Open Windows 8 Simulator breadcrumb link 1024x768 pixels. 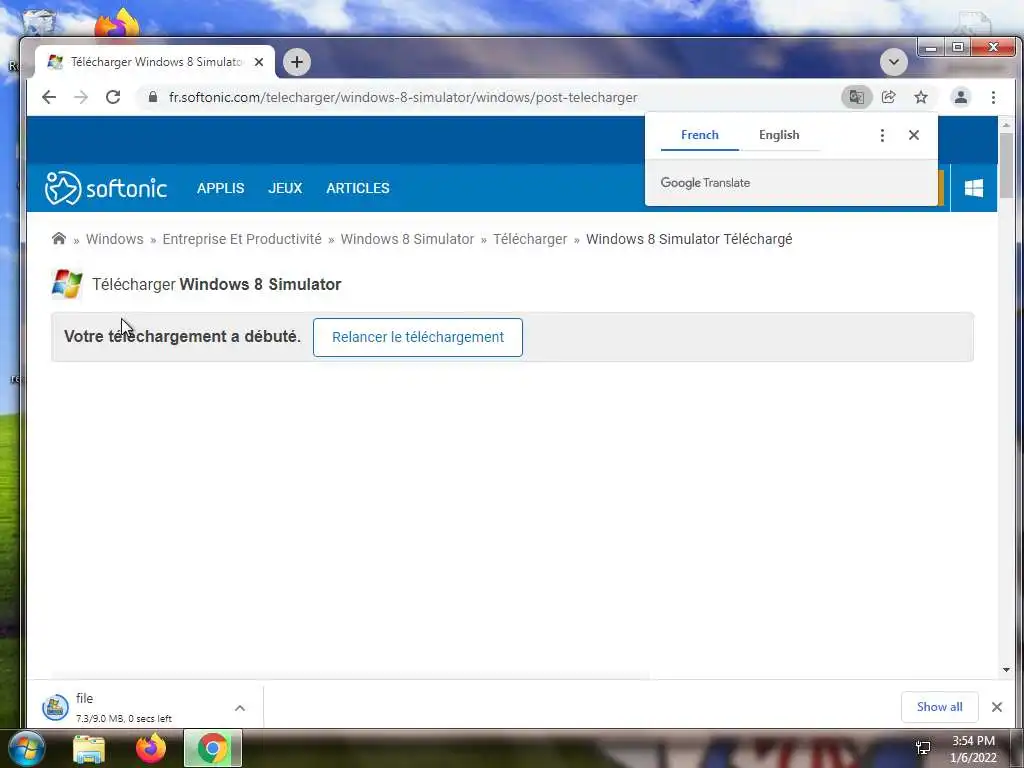pos(407,239)
